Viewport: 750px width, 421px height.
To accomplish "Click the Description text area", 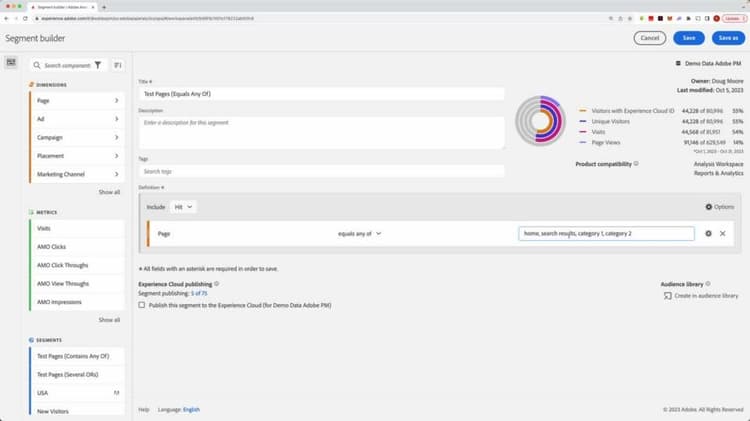I will tap(321, 133).
